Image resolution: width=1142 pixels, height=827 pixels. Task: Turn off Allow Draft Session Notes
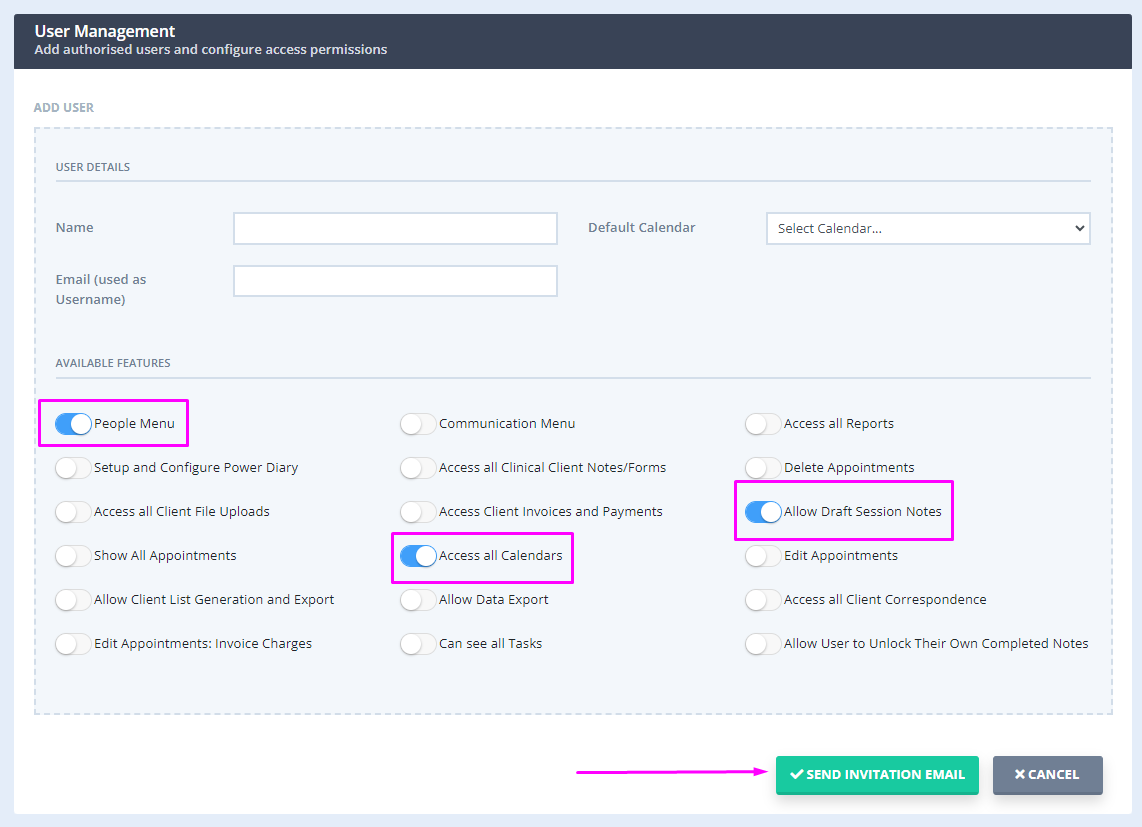[762, 511]
